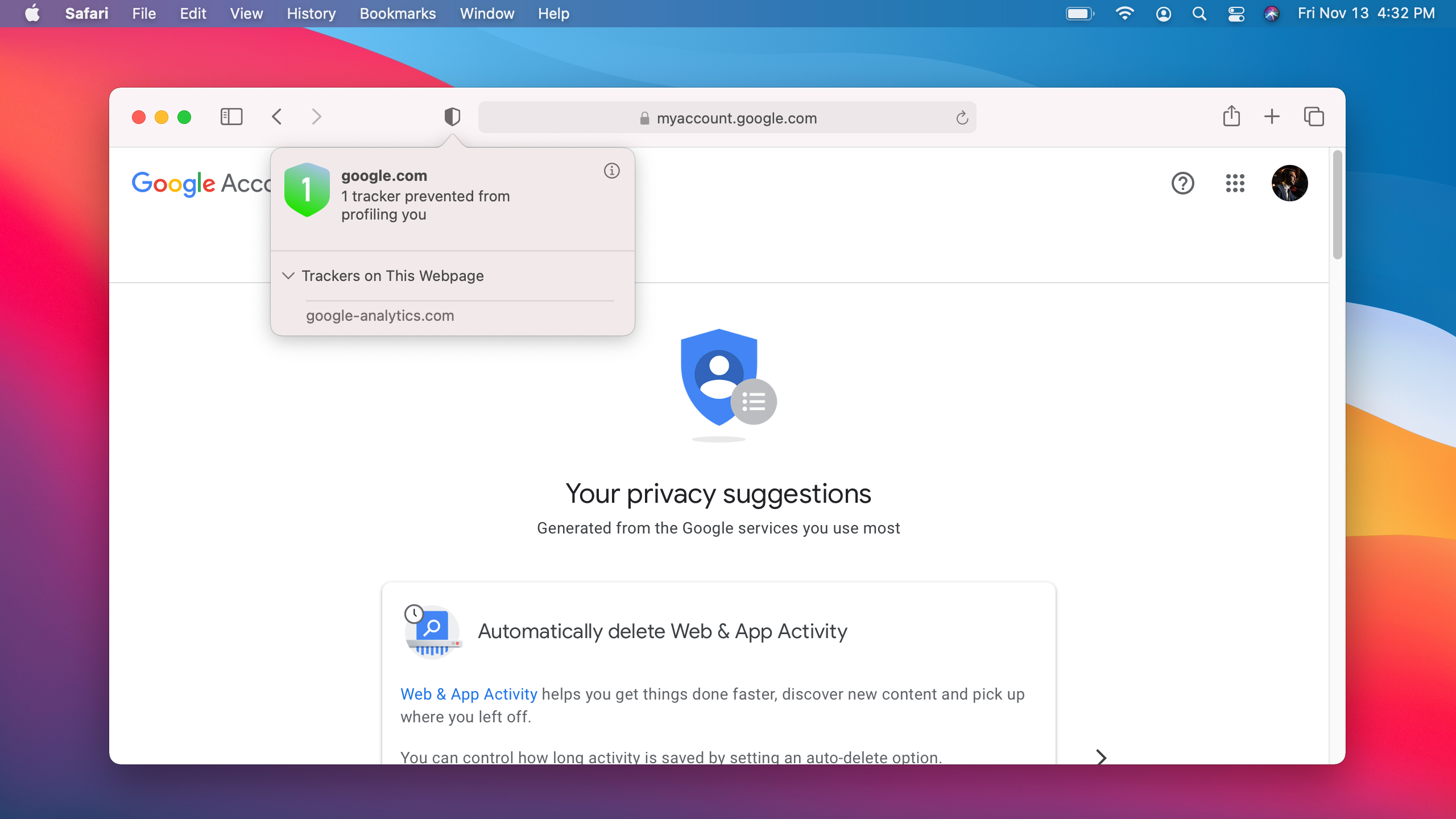Open the Help menu
The height and width of the screenshot is (819, 1456).
tap(553, 13)
